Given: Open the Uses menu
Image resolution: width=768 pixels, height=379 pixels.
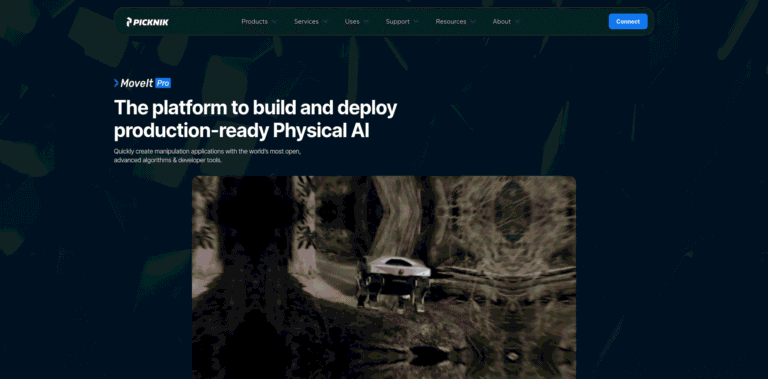Looking at the screenshot, I should [352, 22].
